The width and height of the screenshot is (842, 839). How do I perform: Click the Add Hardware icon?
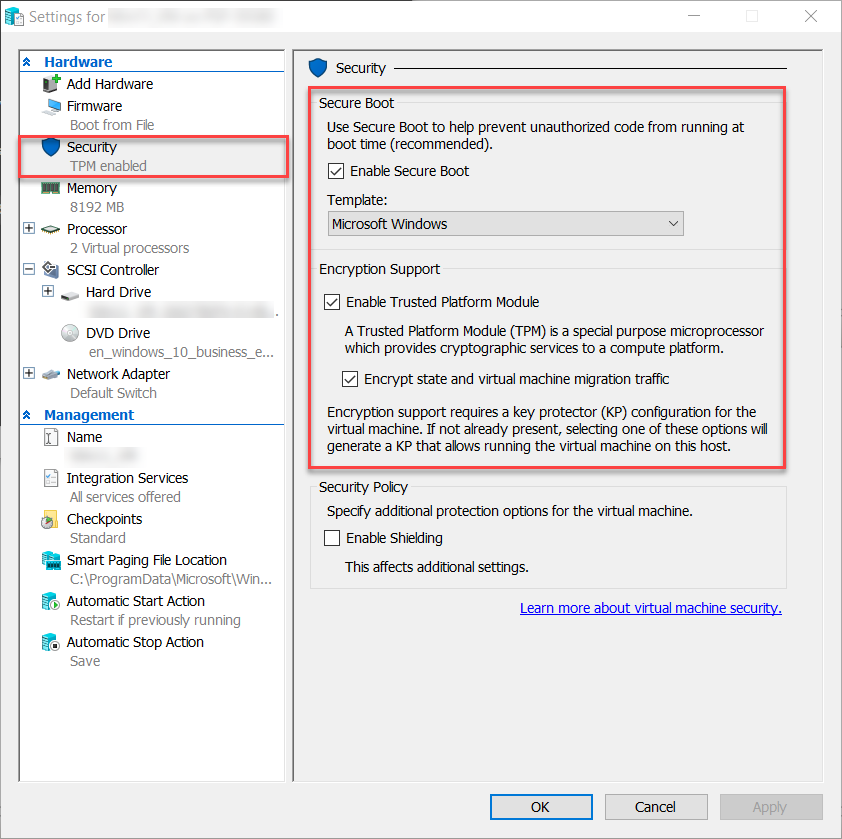click(51, 84)
